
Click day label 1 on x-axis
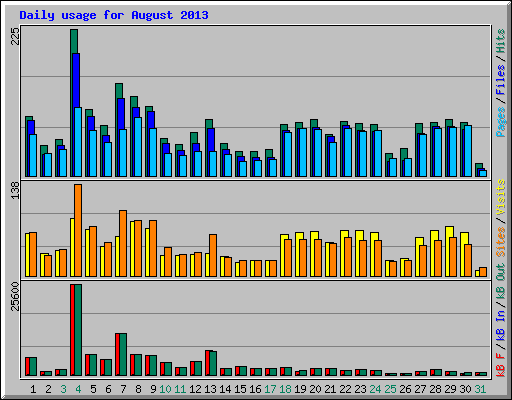pyautogui.click(x=33, y=389)
